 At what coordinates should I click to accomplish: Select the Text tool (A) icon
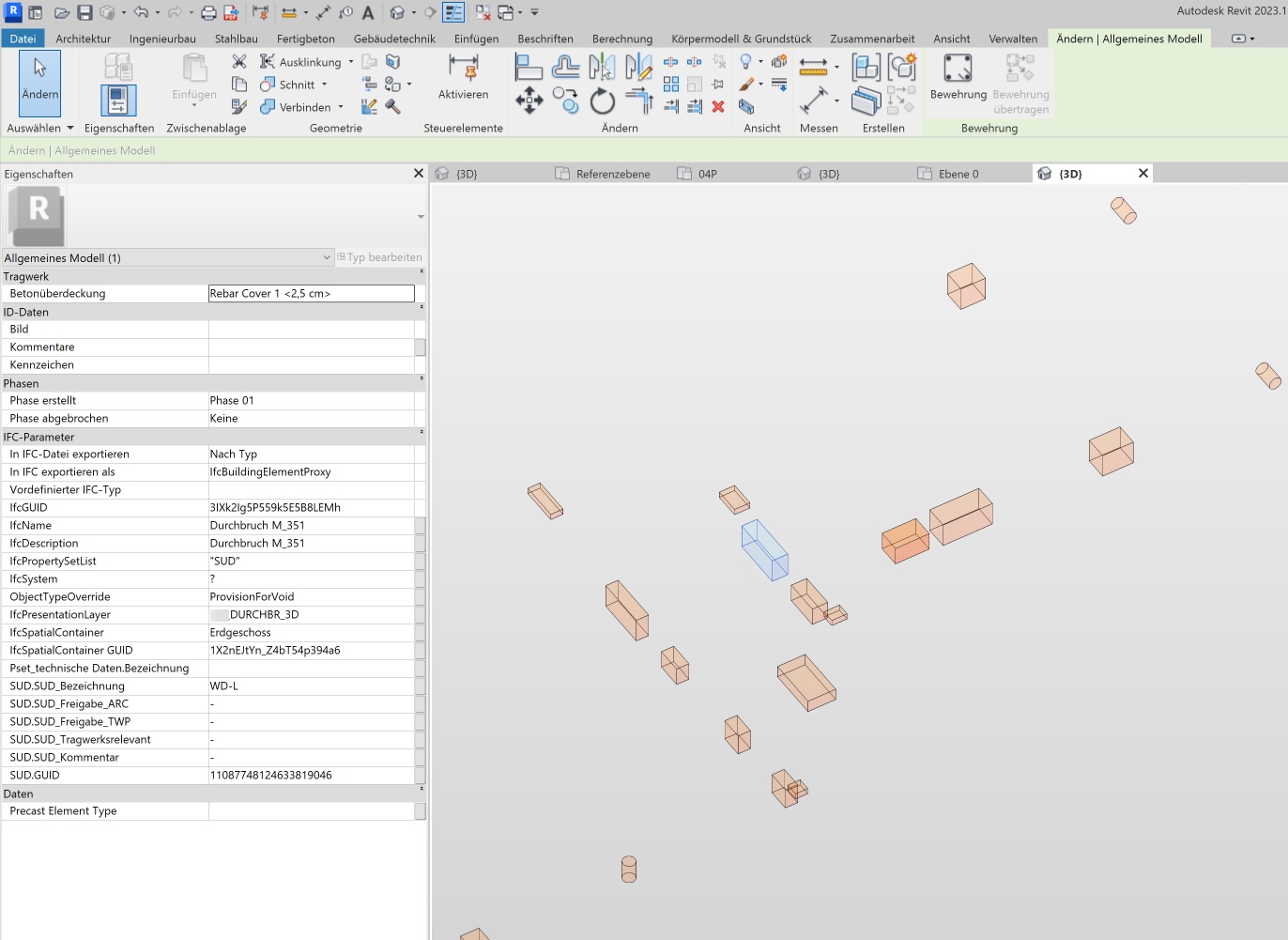click(x=368, y=13)
